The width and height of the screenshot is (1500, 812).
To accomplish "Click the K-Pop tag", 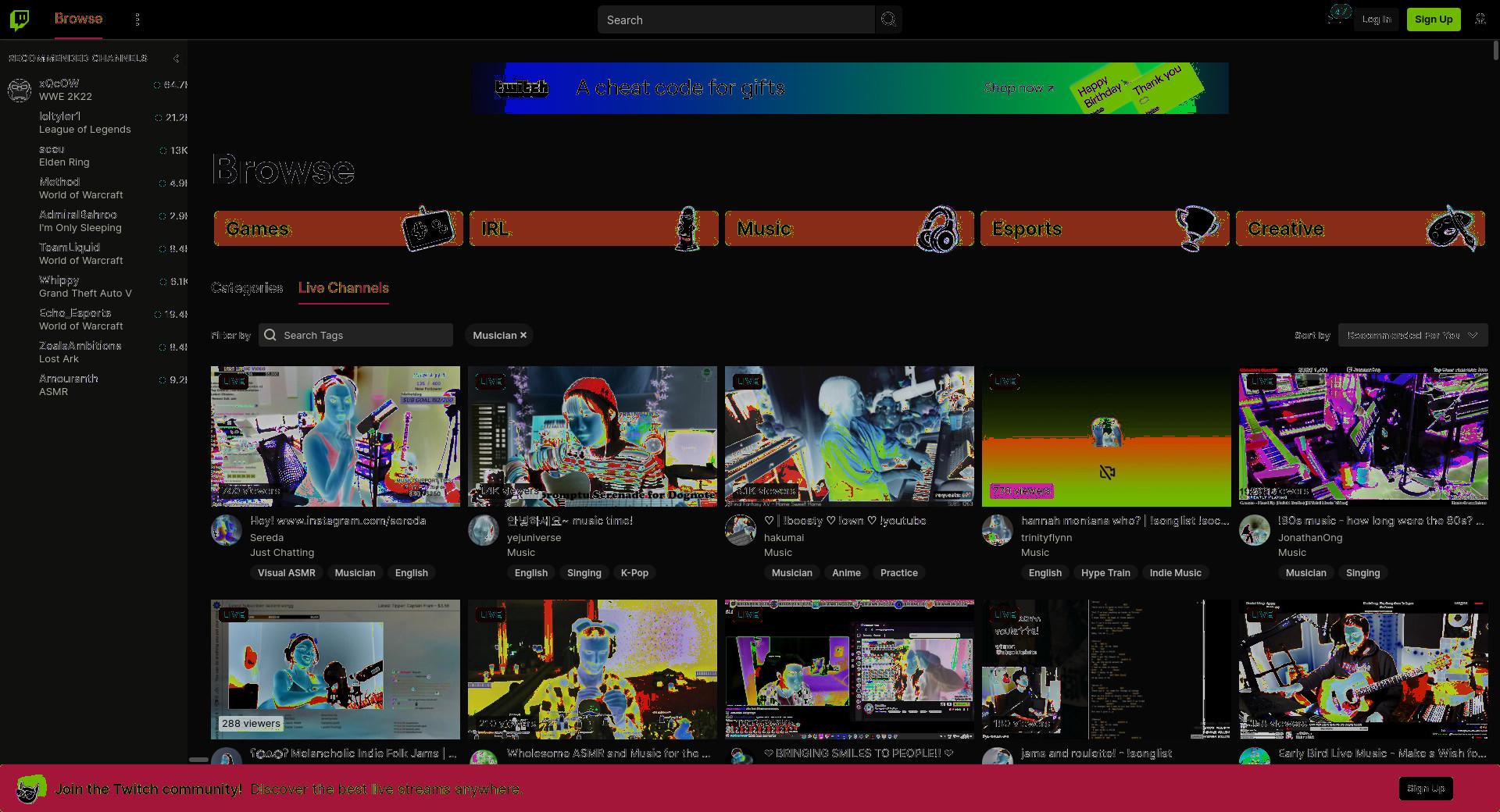I will point(634,572).
